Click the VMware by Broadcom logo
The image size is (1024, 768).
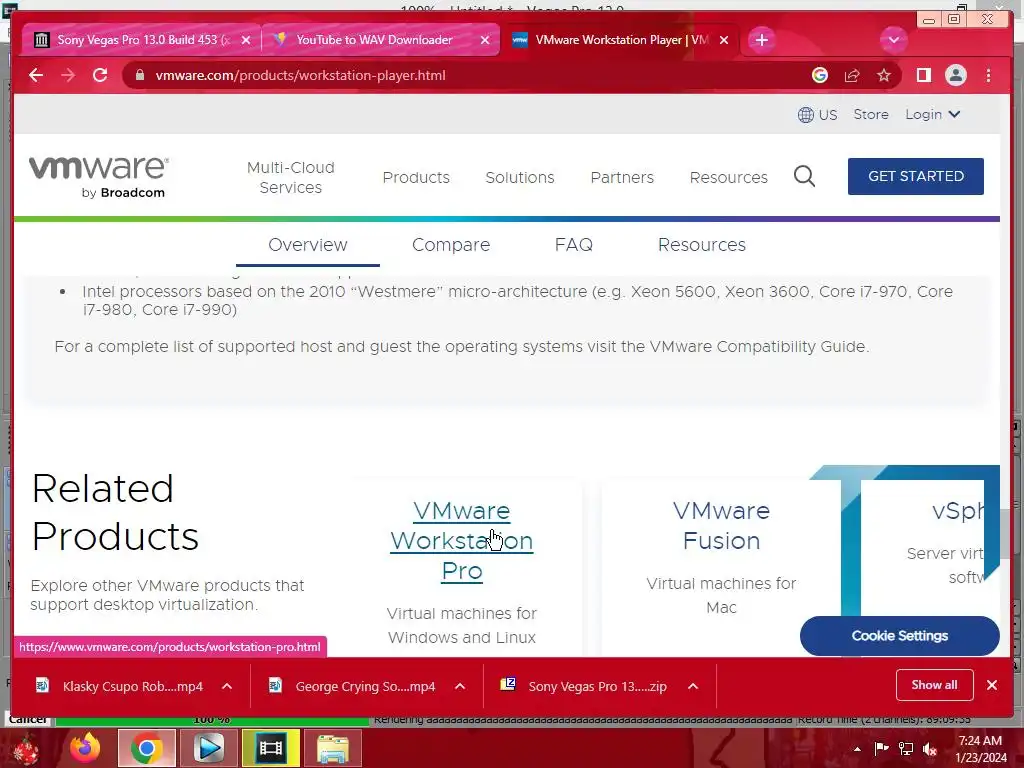coord(99,176)
